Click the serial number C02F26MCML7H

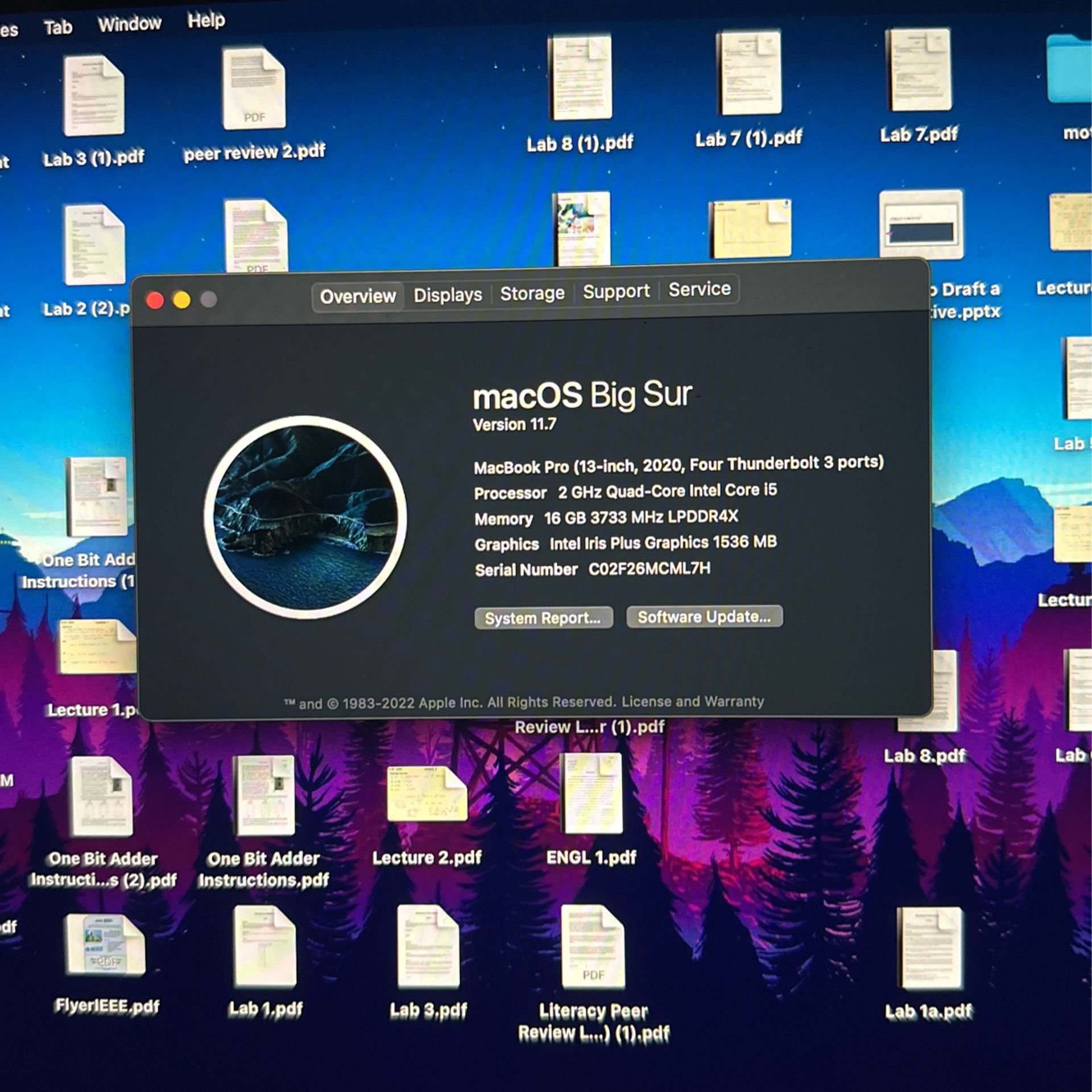click(649, 568)
